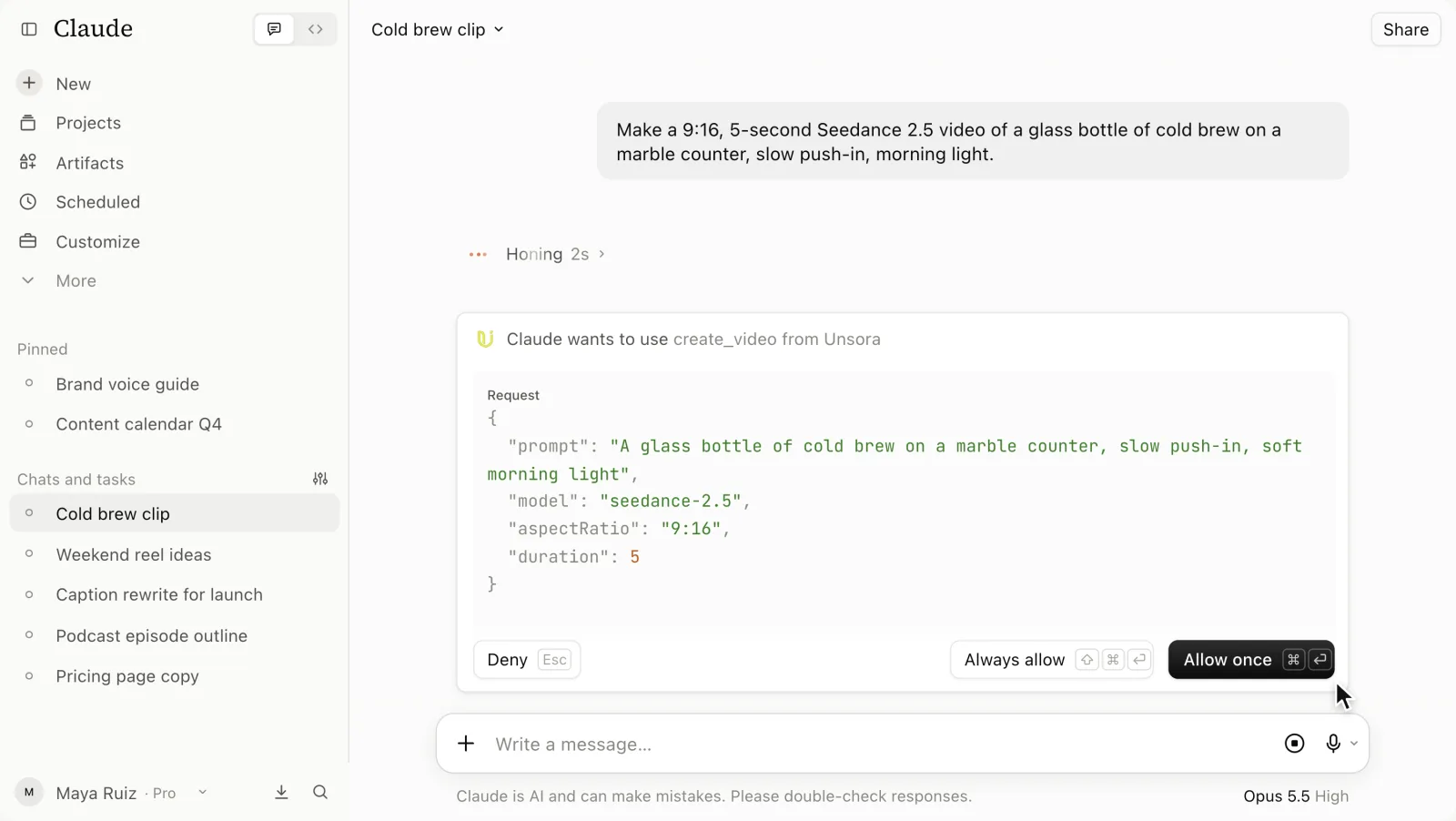Deny the create_video tool request
The width and height of the screenshot is (1456, 821).
(x=527, y=660)
